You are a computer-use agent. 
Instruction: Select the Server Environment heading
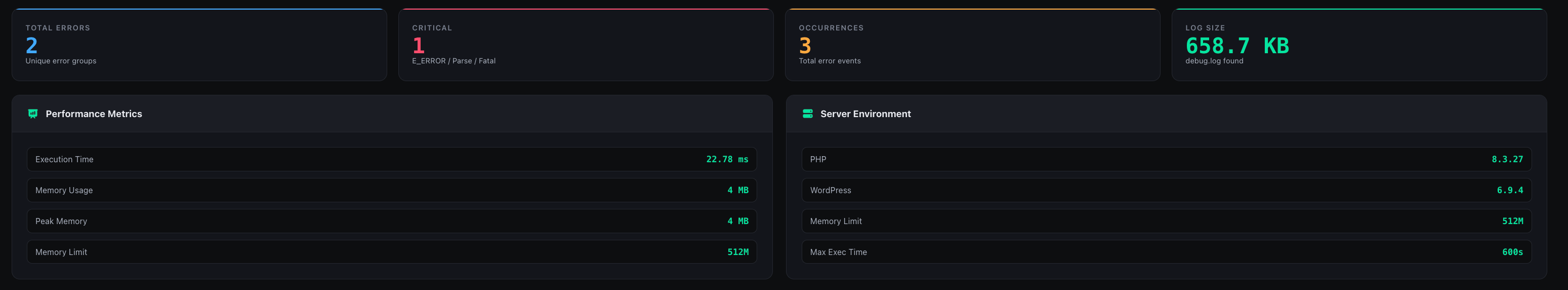(865, 114)
